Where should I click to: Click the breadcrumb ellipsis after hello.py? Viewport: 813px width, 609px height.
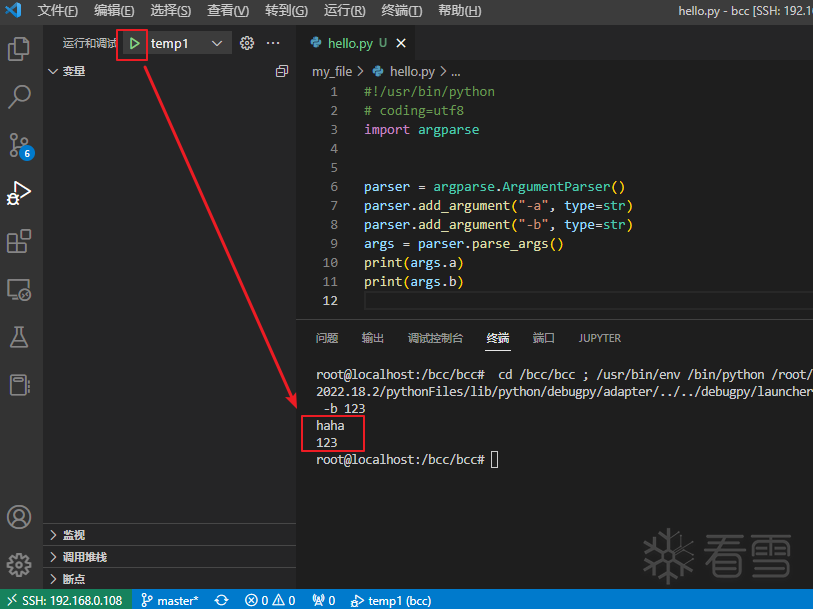pyautogui.click(x=456, y=72)
